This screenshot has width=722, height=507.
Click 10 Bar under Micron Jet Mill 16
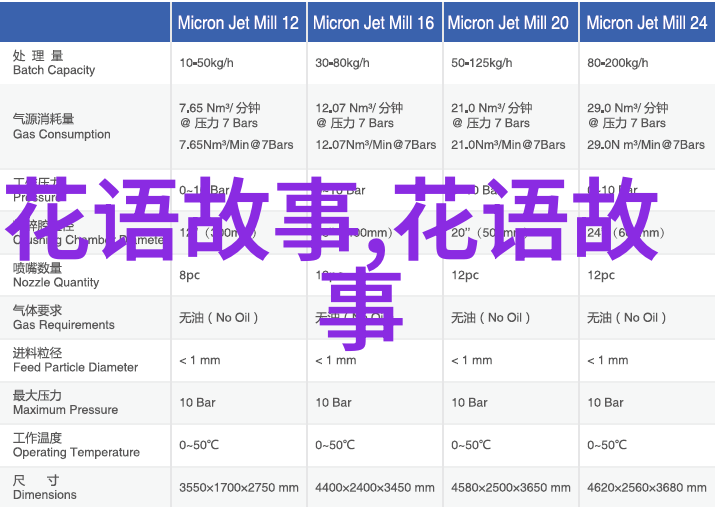coord(333,402)
